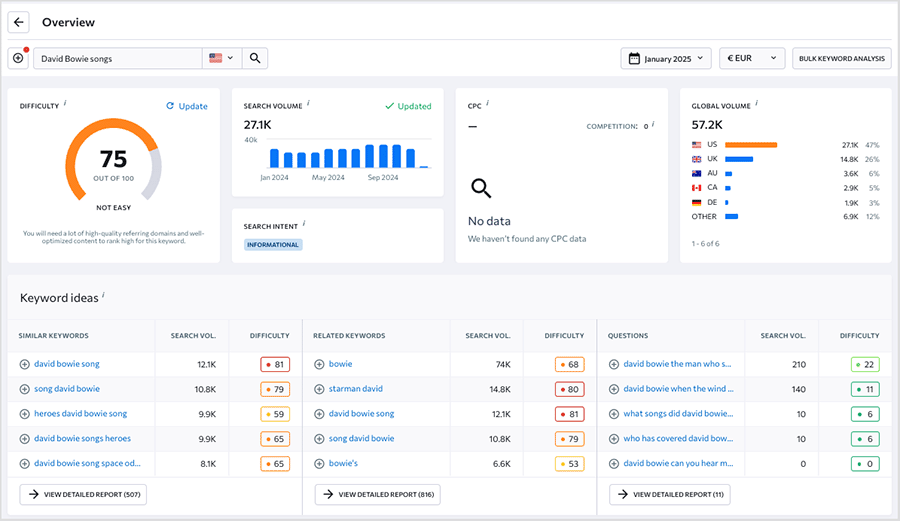
Task: Add similar keyword song david bowie via plus icon
Action: (x=25, y=389)
